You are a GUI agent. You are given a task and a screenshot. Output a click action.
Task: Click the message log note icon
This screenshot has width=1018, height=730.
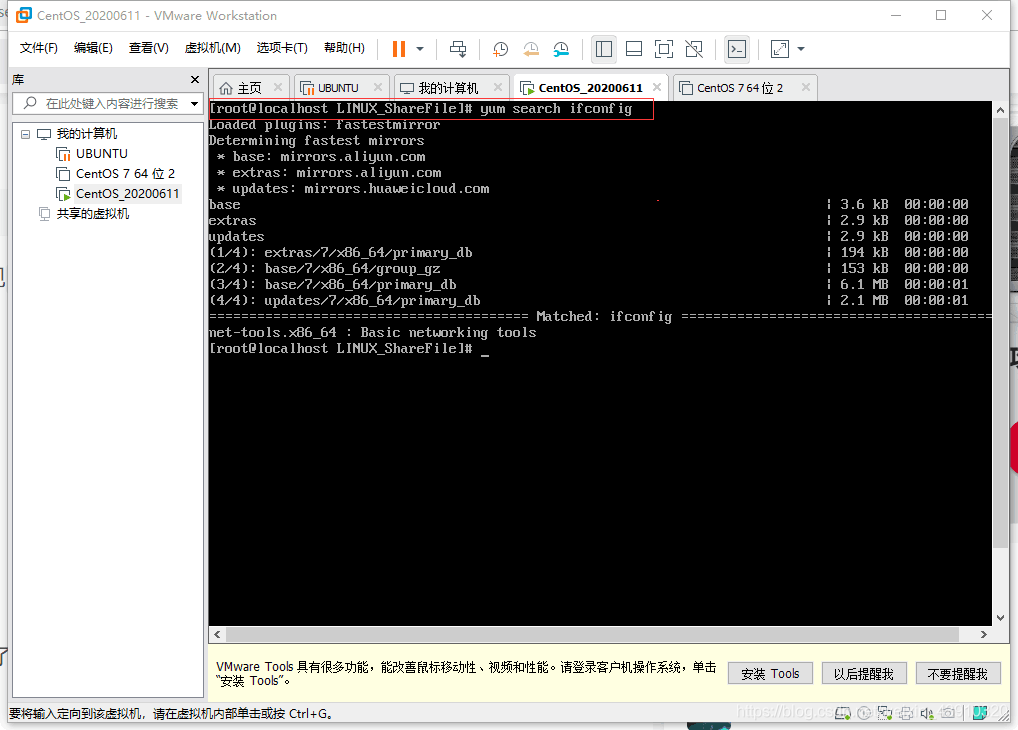click(980, 713)
